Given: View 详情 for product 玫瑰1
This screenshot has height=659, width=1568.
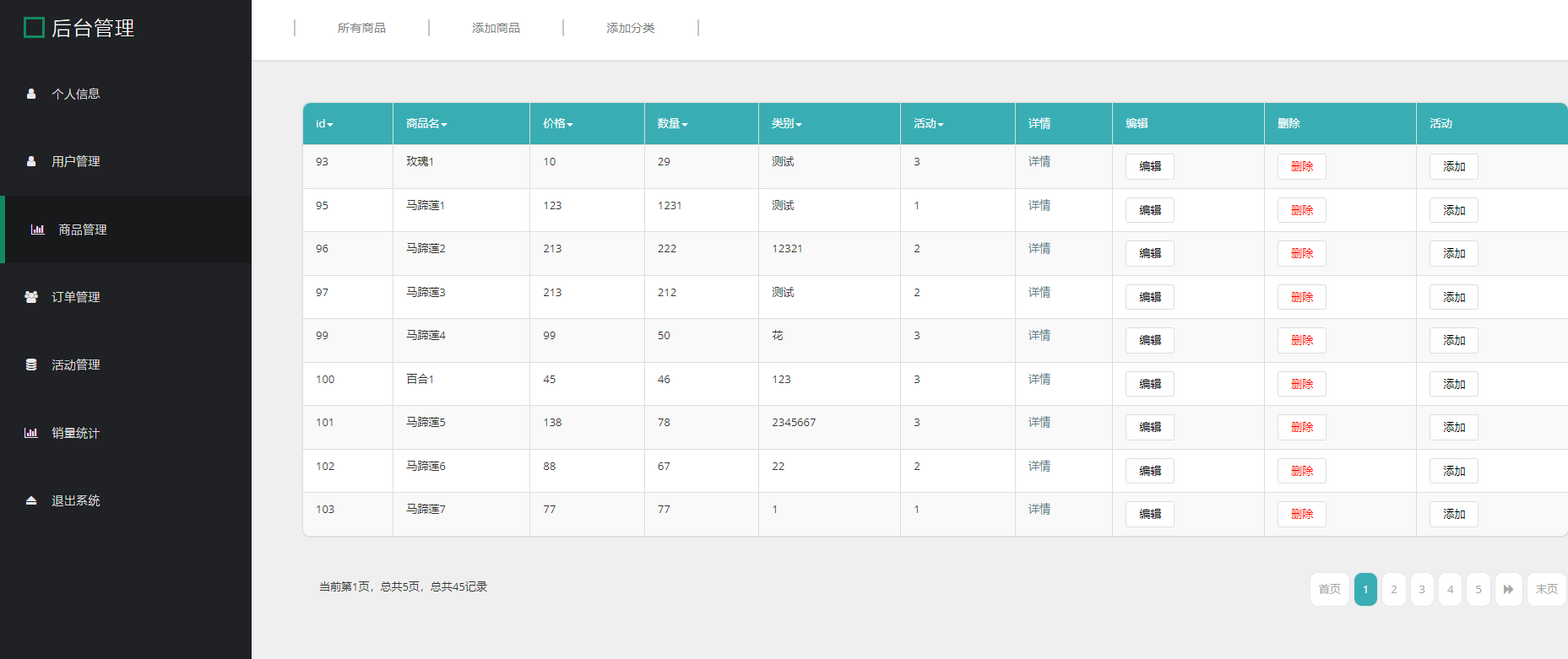Looking at the screenshot, I should point(1039,161).
